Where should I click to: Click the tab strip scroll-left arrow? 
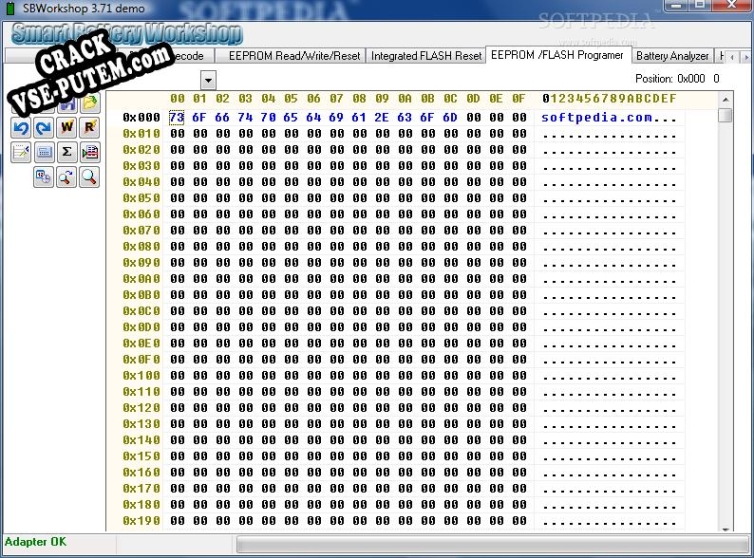pos(732,57)
